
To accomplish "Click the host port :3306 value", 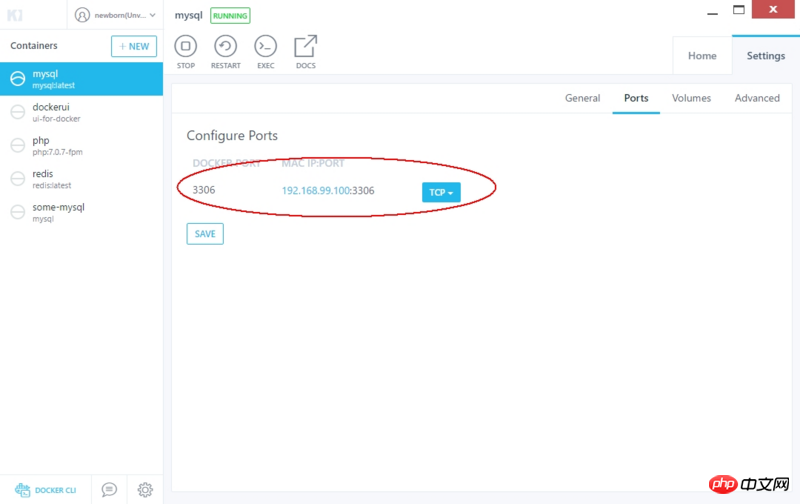I will coord(362,190).
